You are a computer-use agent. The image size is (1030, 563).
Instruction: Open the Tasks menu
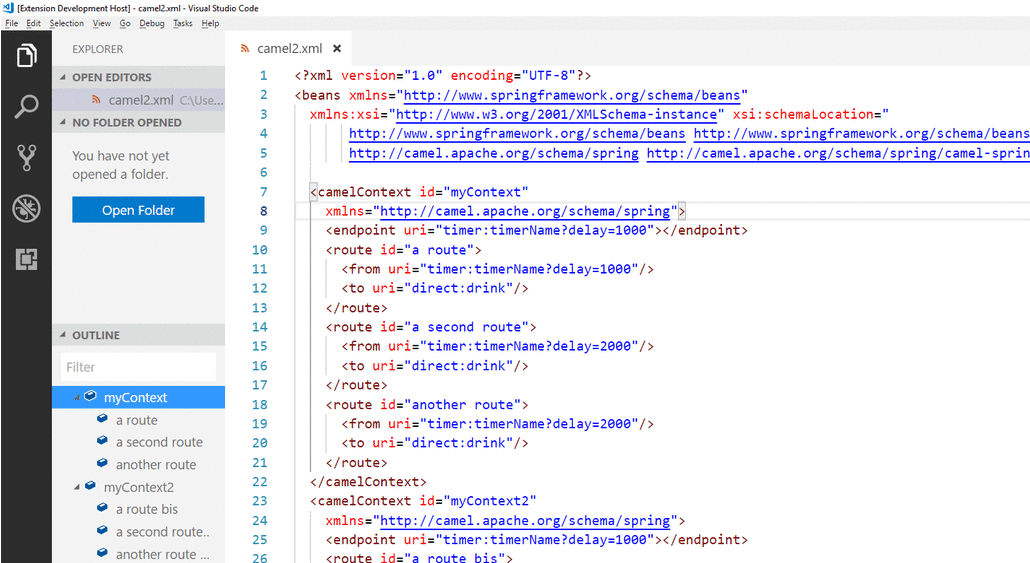pyautogui.click(x=183, y=23)
